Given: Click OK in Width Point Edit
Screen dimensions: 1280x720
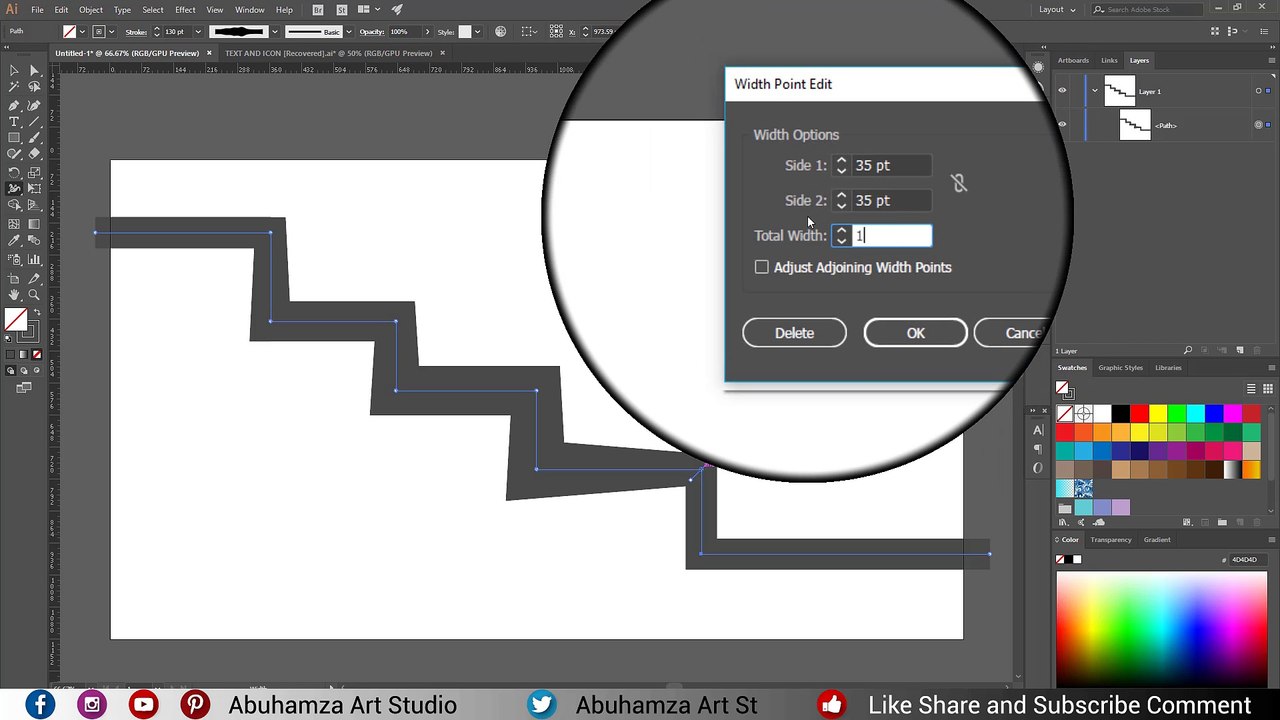Looking at the screenshot, I should [915, 333].
